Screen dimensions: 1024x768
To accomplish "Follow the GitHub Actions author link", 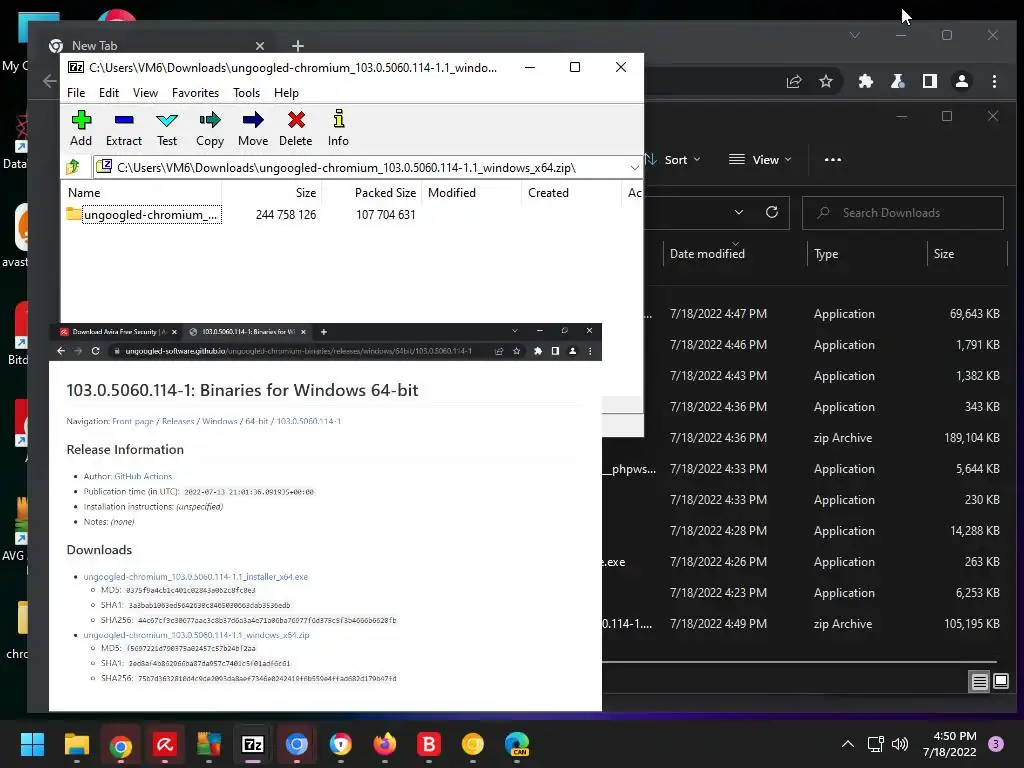I will pos(143,476).
